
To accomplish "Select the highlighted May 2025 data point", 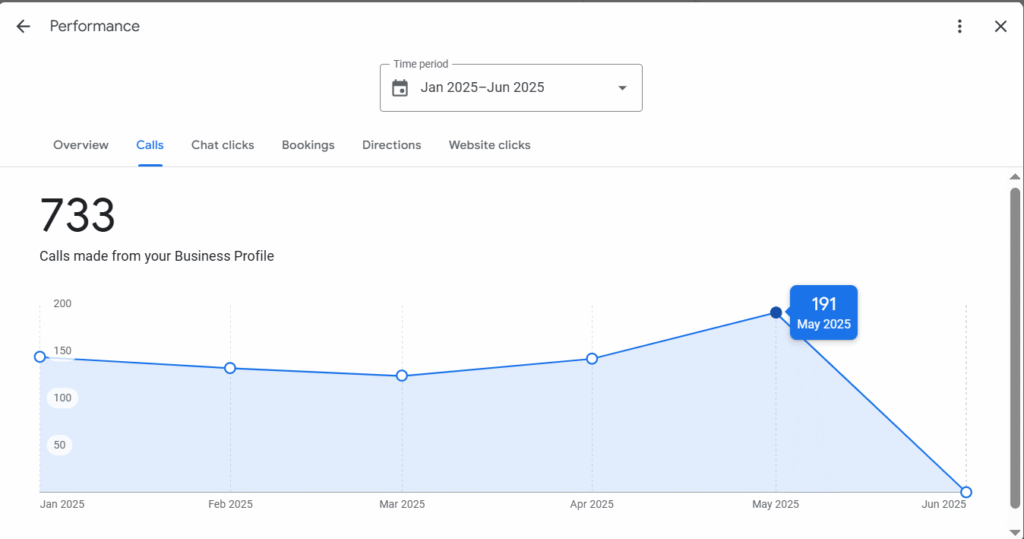I will coord(776,313).
